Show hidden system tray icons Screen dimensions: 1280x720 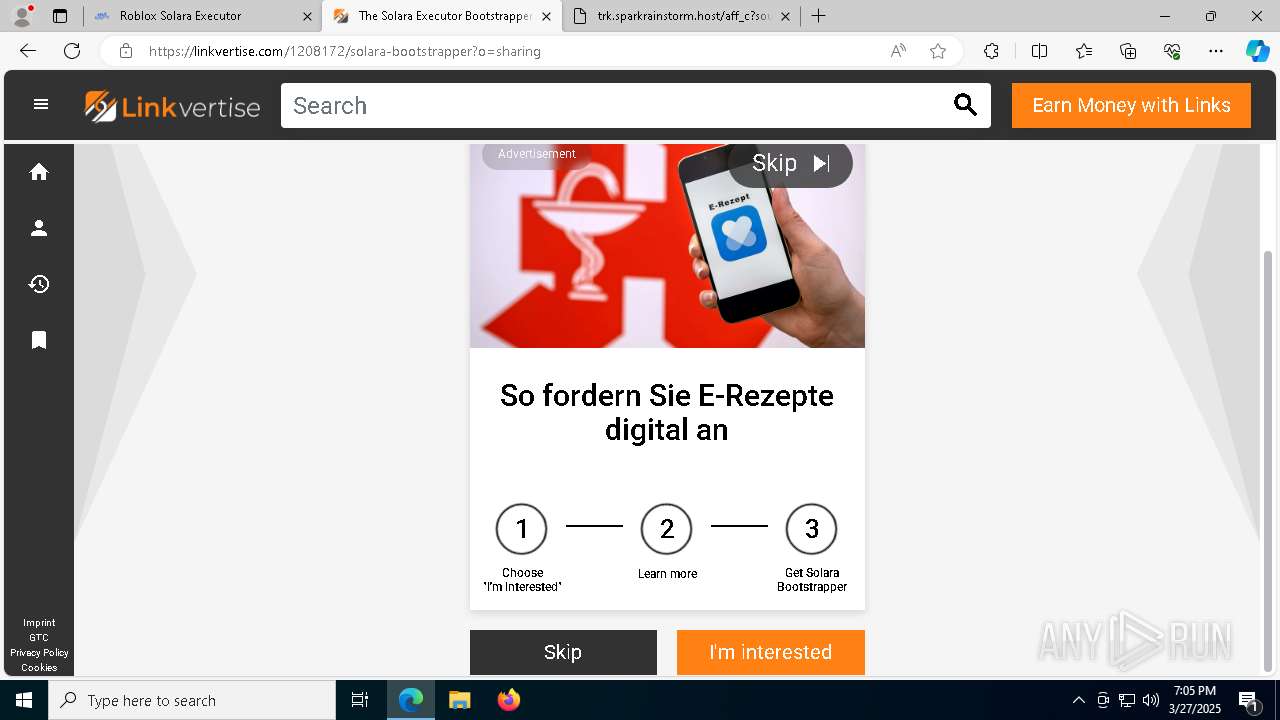click(x=1078, y=700)
